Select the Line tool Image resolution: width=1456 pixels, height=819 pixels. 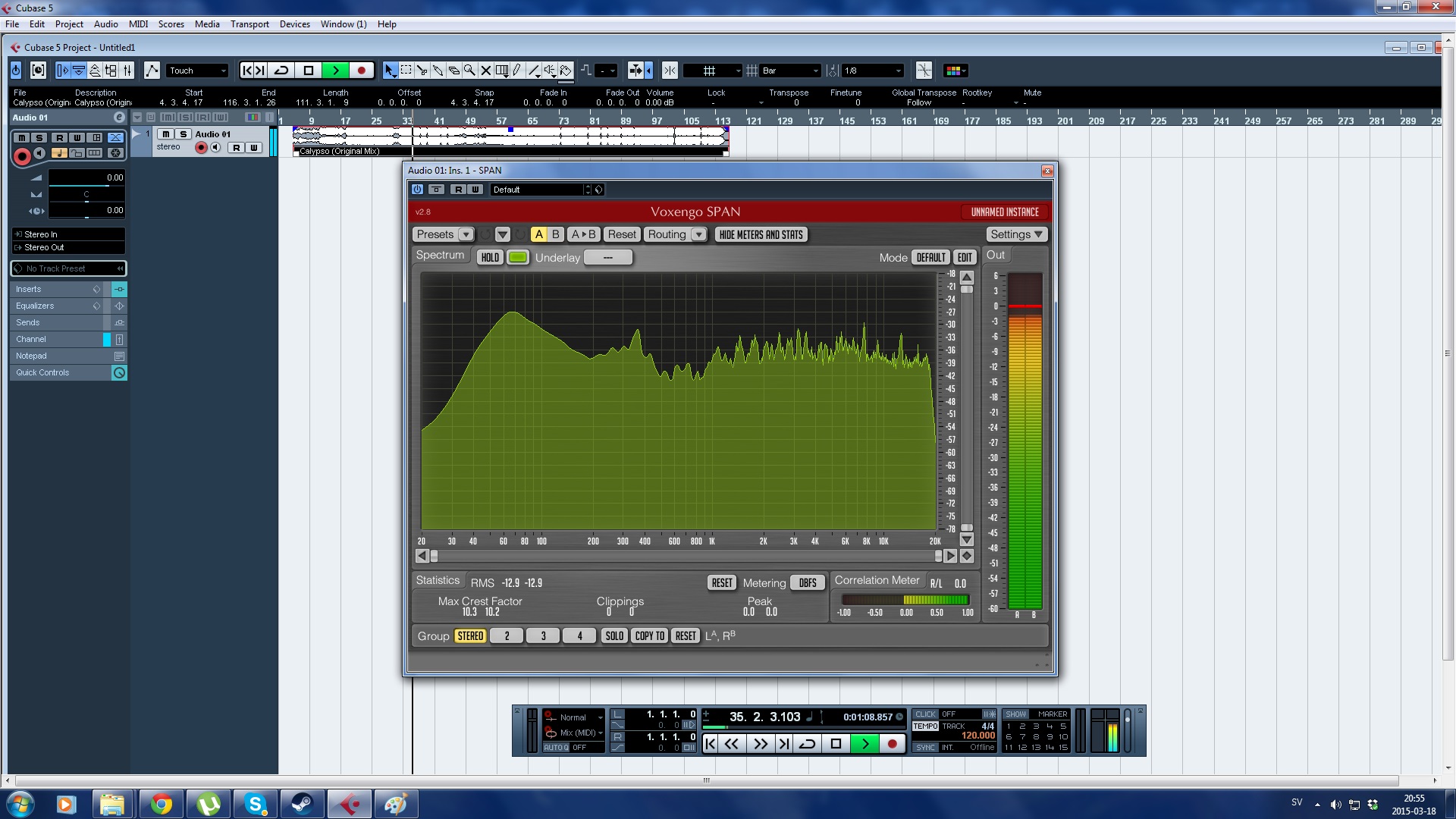click(x=533, y=71)
